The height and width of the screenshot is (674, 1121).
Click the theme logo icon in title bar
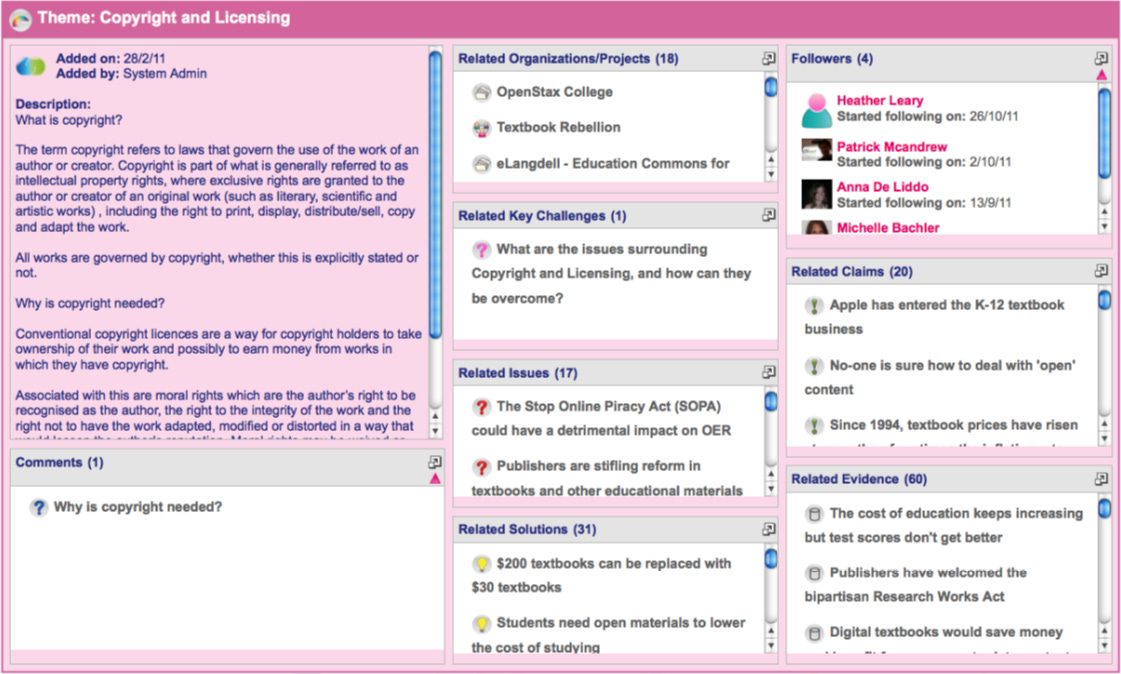[20, 20]
